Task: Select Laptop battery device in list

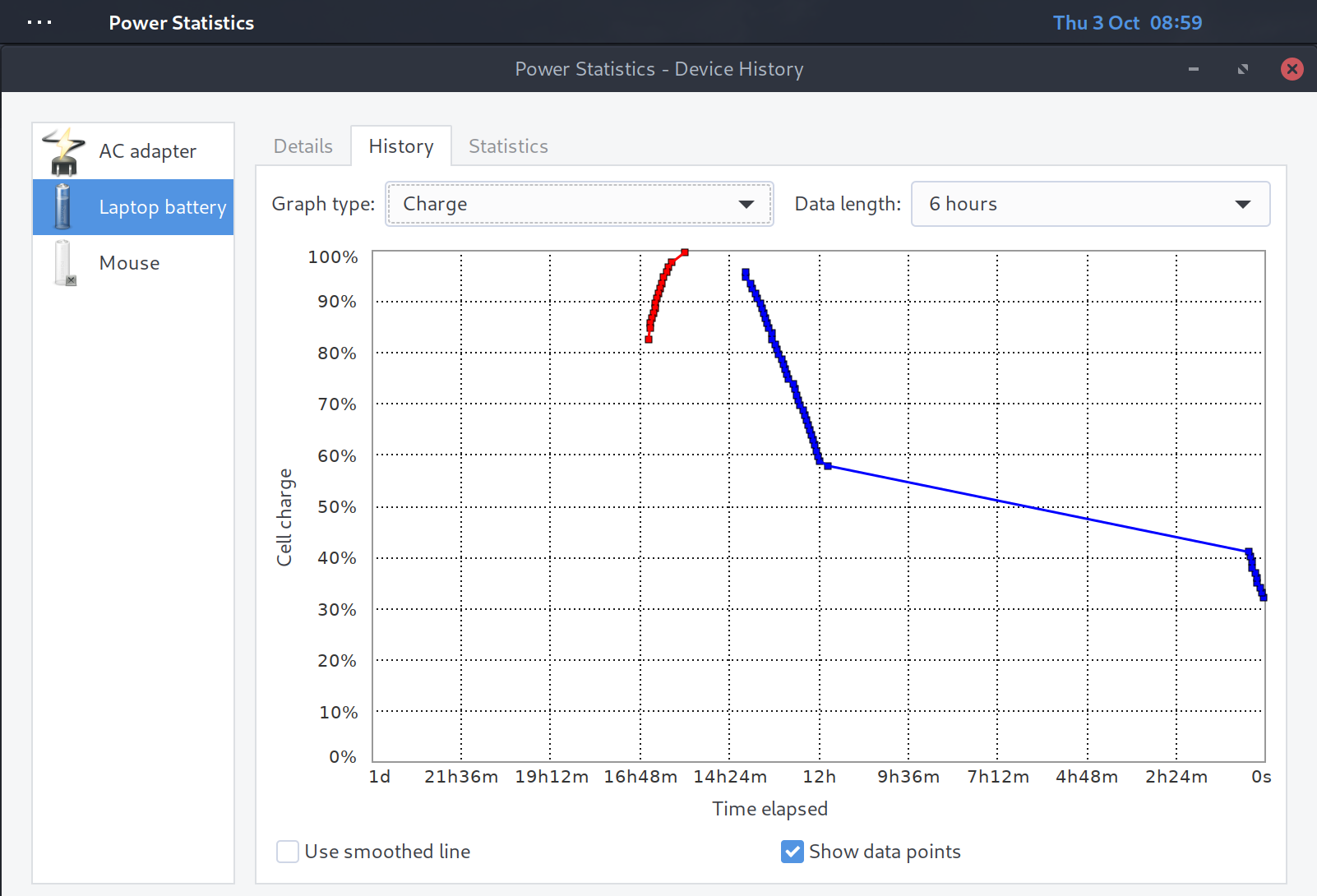Action: [x=133, y=207]
